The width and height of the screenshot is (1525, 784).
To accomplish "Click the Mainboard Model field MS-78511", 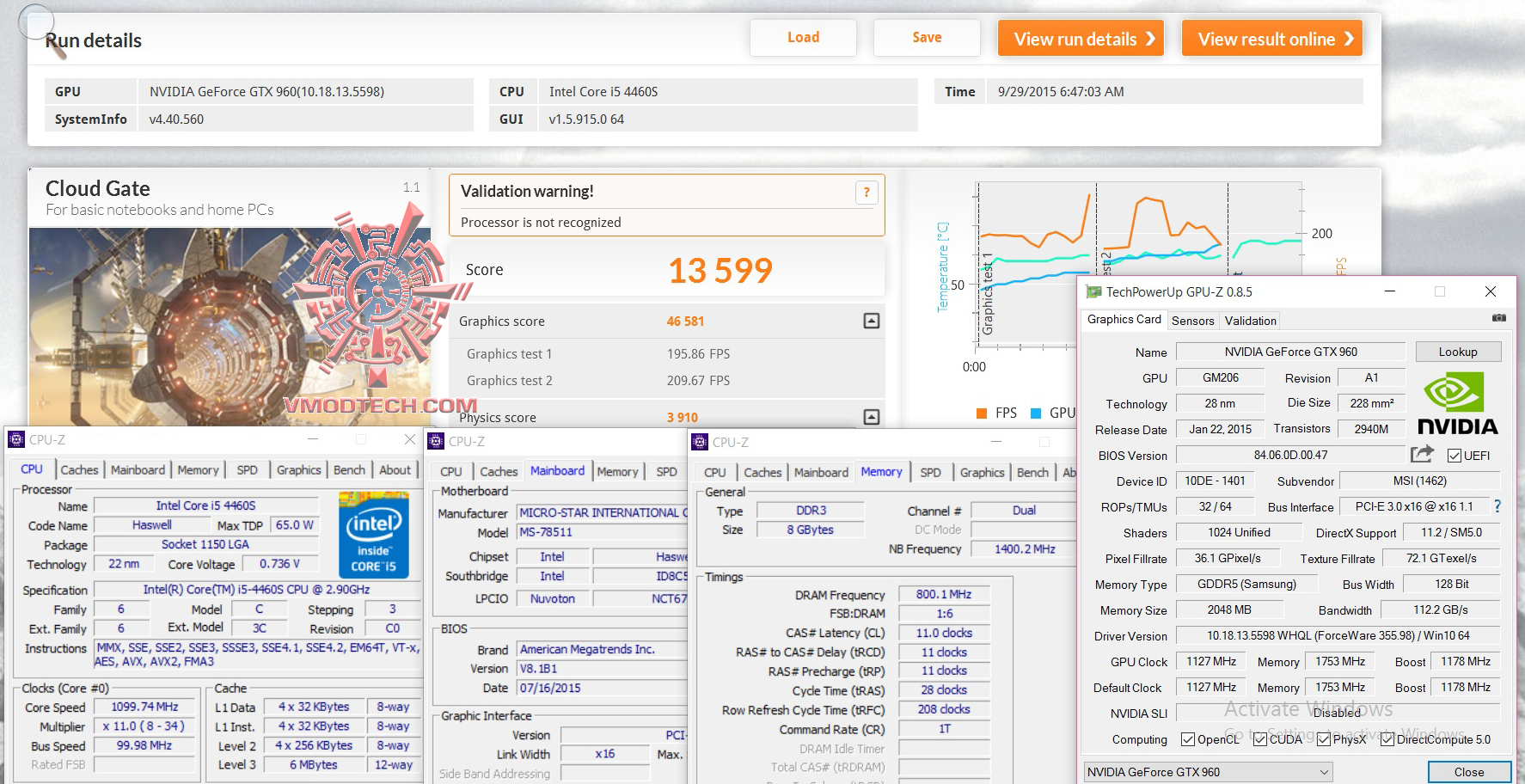I will coord(602,532).
